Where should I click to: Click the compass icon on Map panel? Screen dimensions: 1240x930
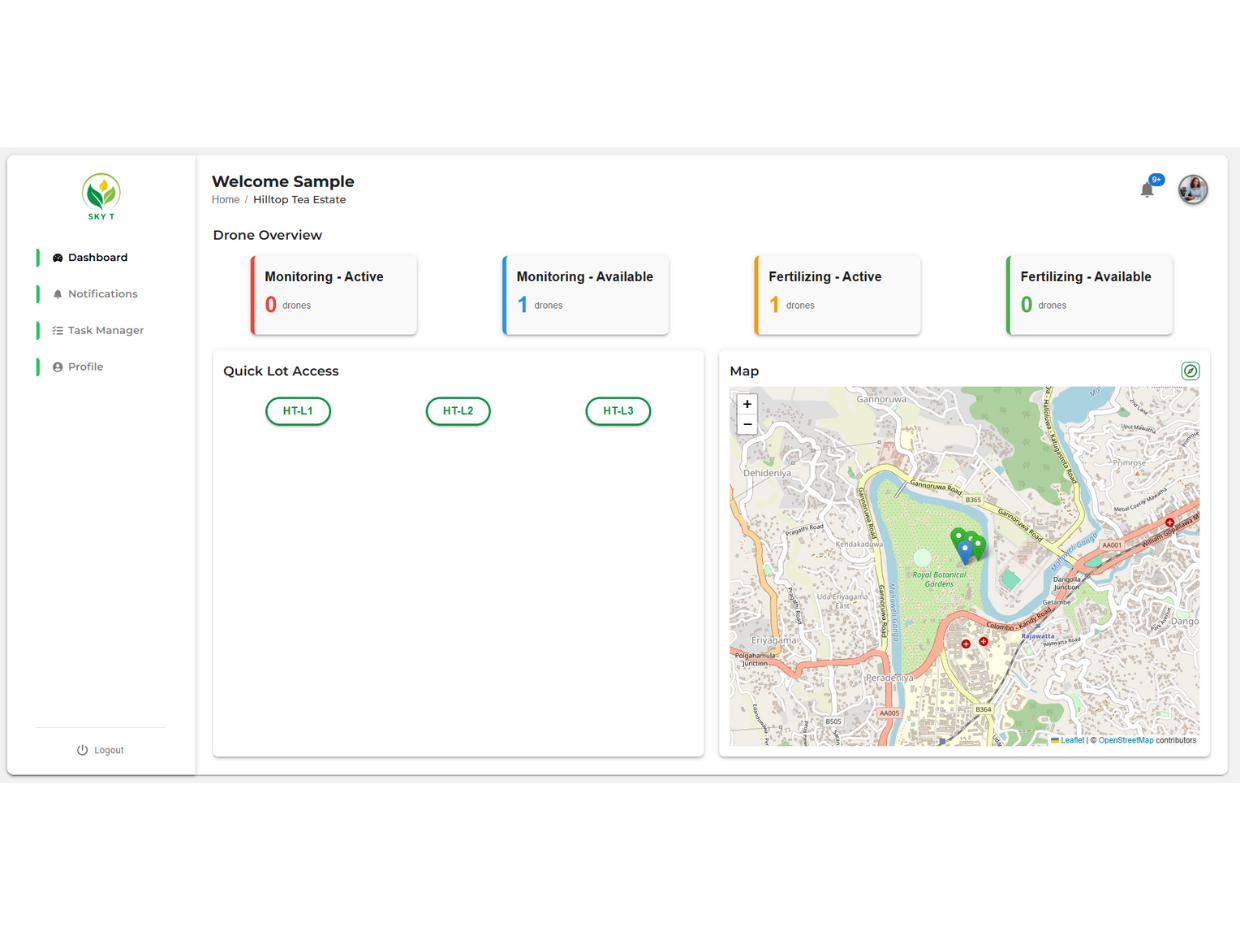point(1190,371)
